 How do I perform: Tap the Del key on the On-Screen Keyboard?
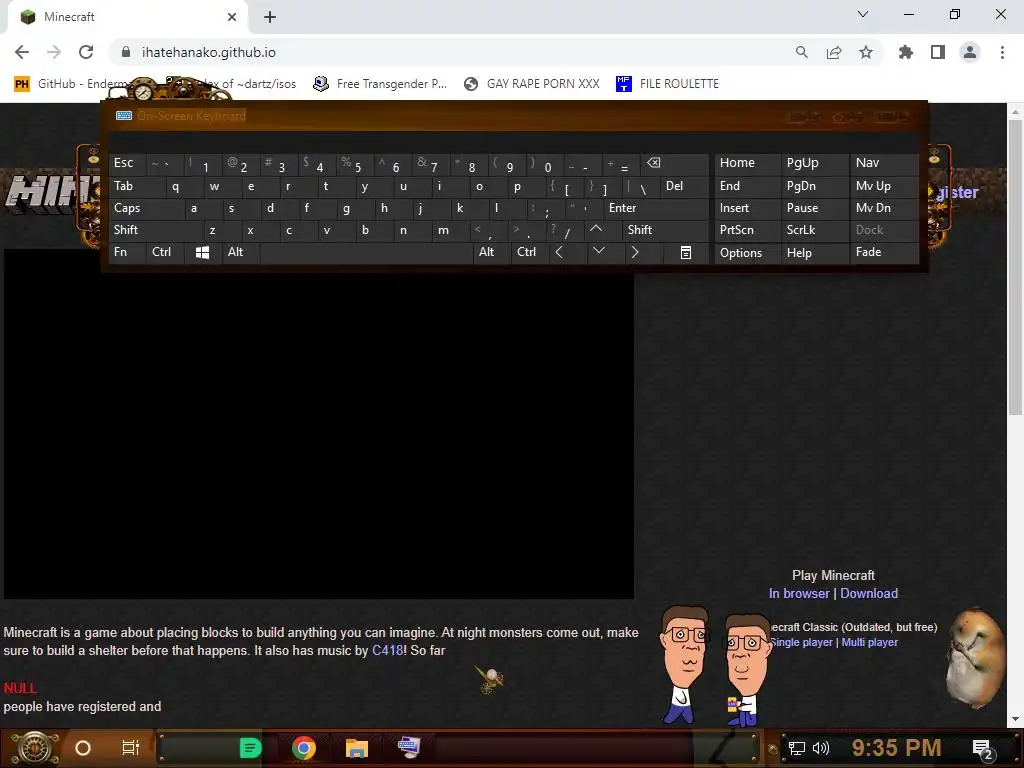coord(684,186)
